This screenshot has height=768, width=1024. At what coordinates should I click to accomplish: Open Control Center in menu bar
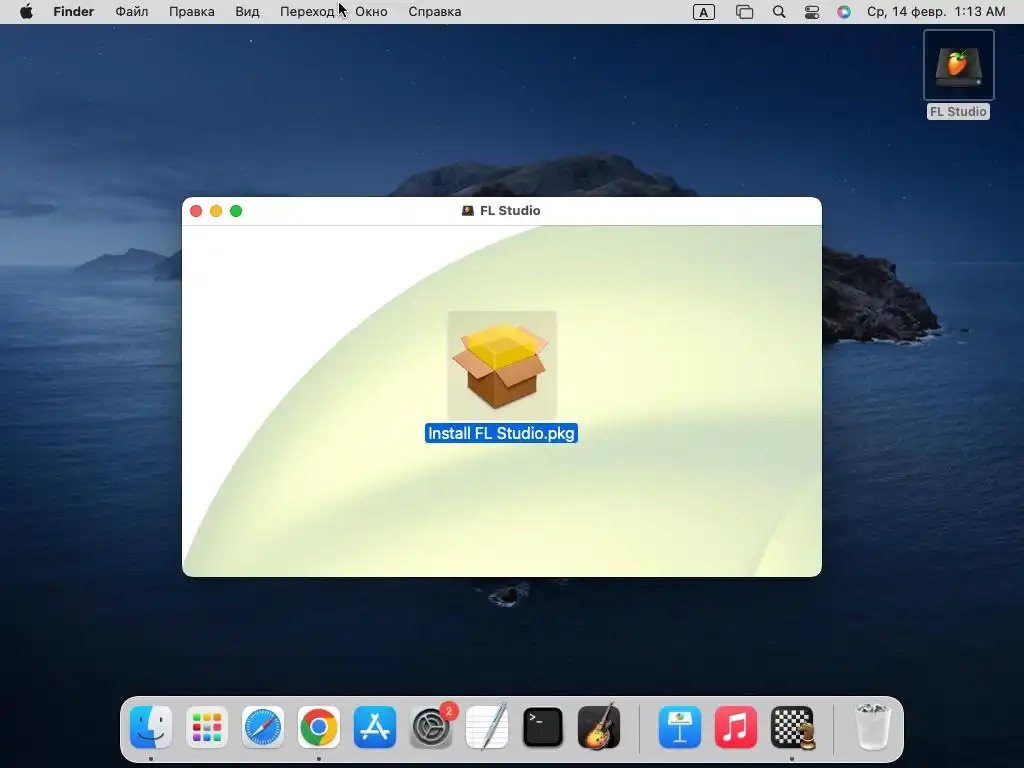click(812, 12)
